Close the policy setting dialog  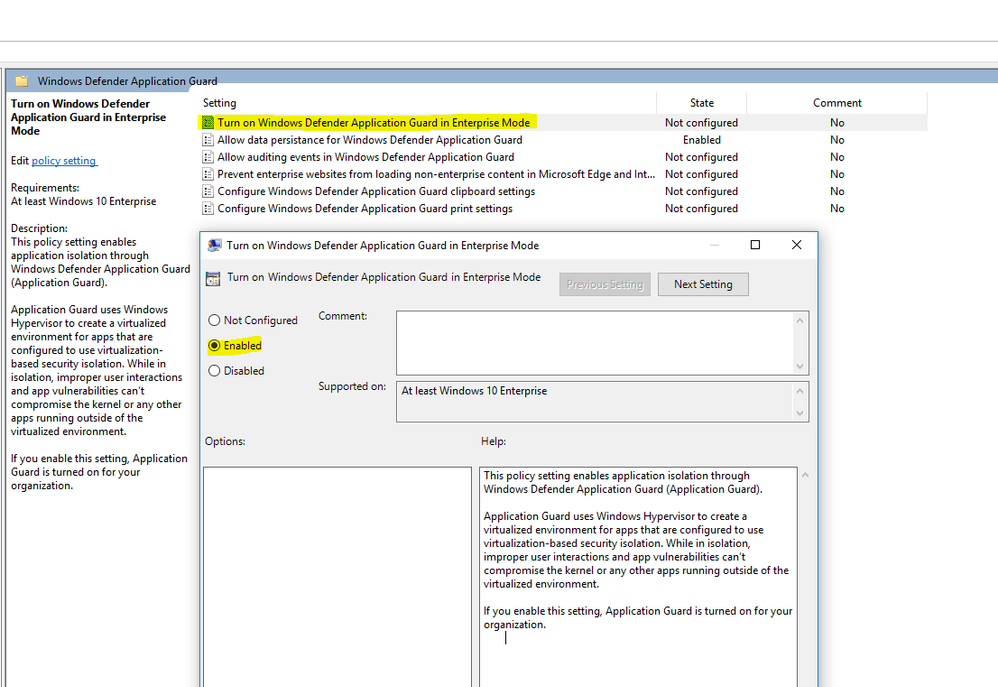tap(796, 244)
